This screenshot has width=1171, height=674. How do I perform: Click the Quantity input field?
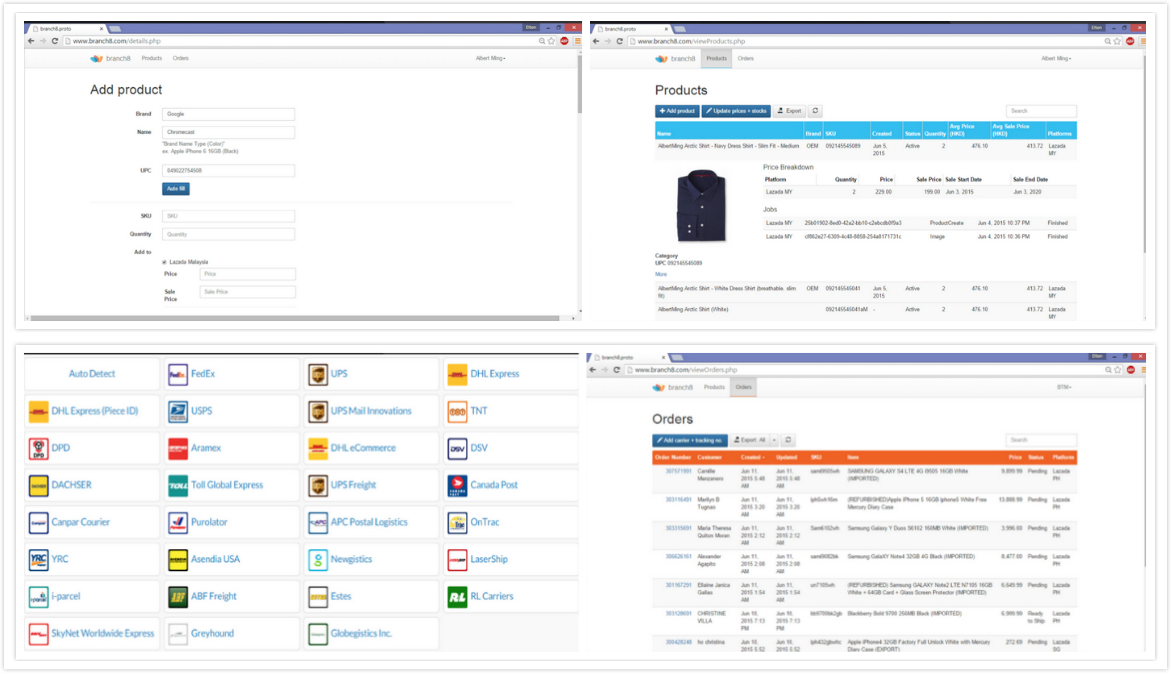[229, 234]
